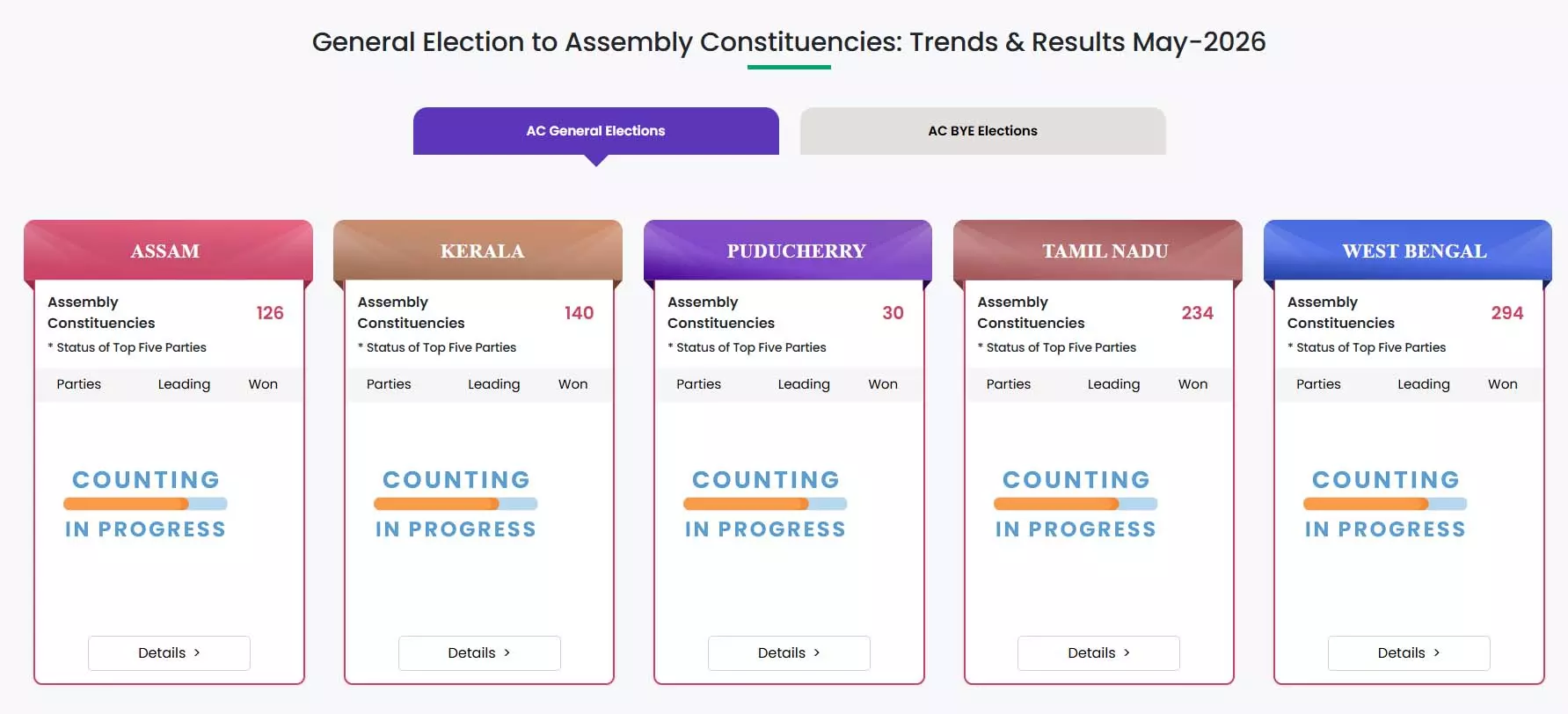Viewport: 1568px width, 714px height.
Task: Click West Bengal counting progress bar
Action: 1385,504
